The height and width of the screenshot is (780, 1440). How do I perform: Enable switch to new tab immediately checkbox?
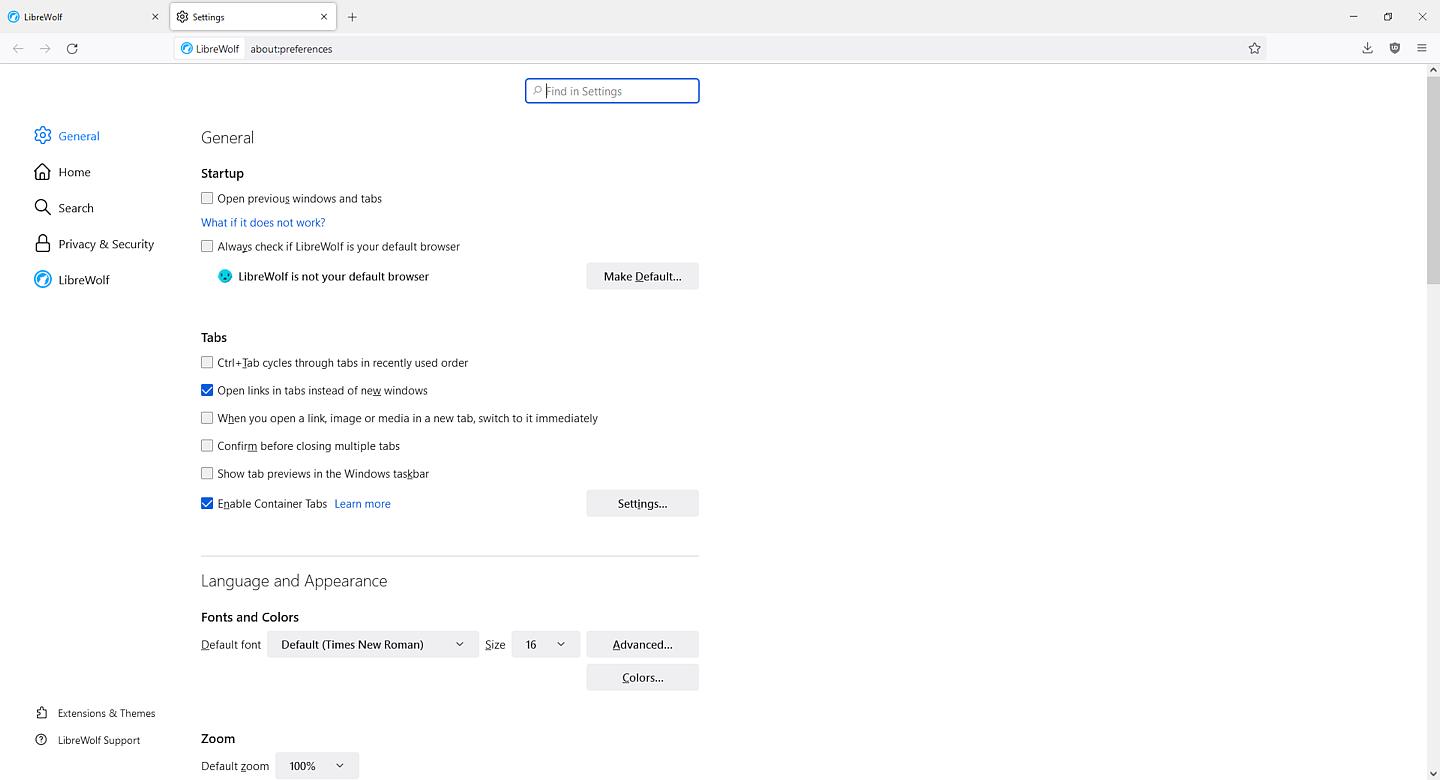[207, 418]
